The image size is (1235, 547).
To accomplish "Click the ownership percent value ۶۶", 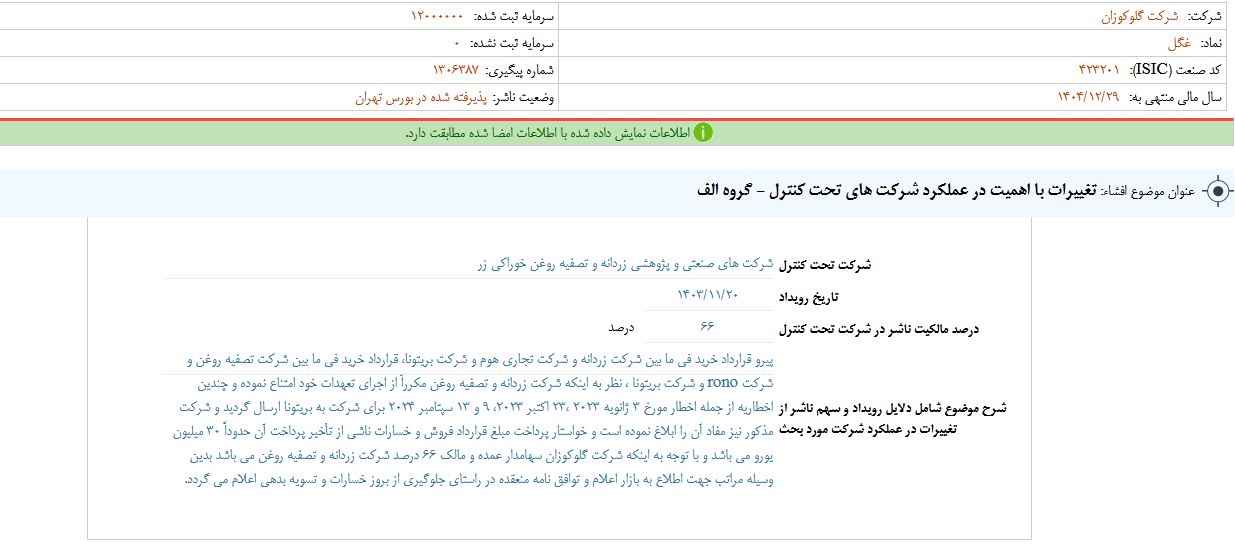I will click(x=708, y=326).
